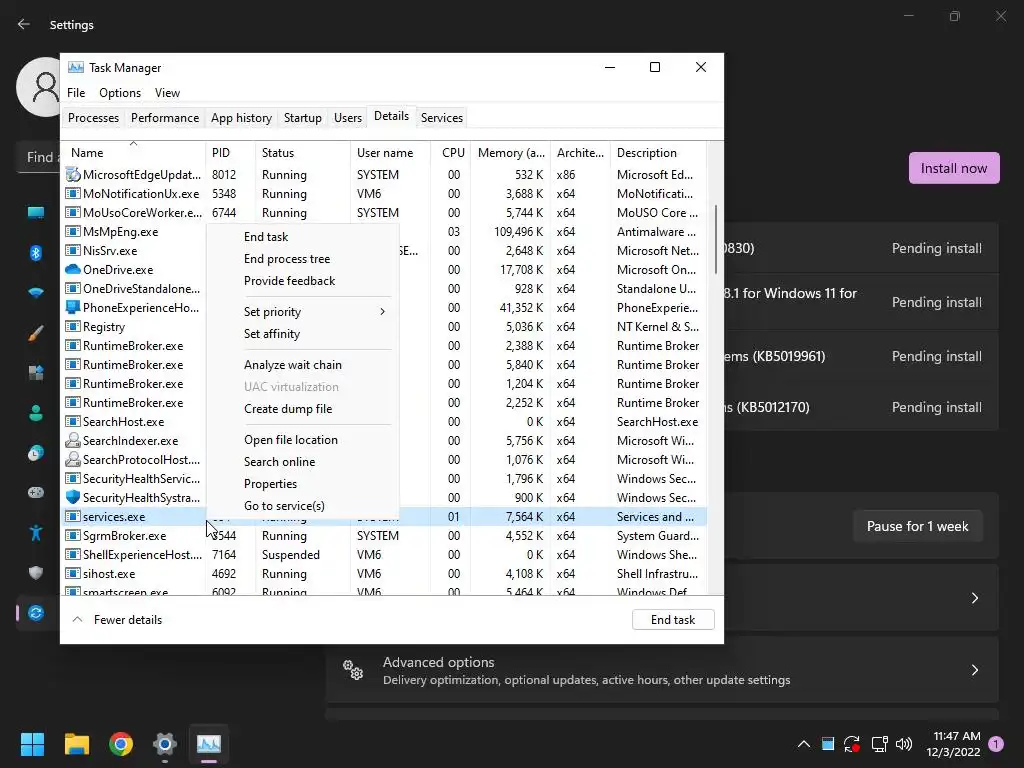
Task: Click the SecurityHealthSystray shield icon
Action: (x=72, y=498)
